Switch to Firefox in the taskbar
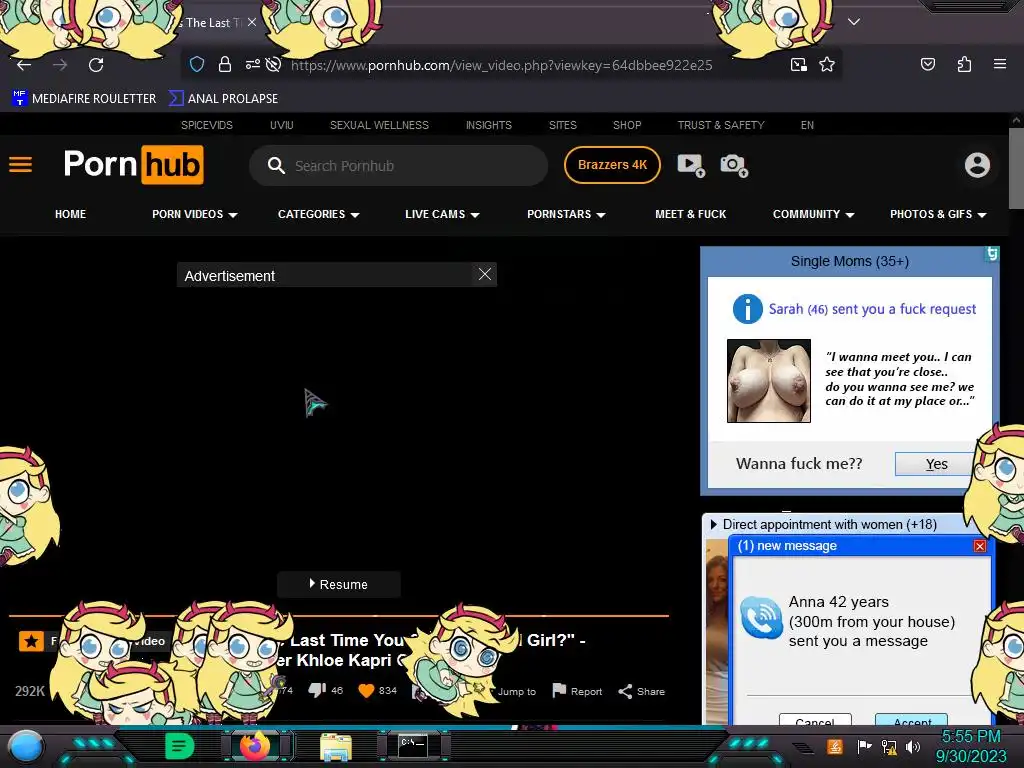 pos(255,746)
